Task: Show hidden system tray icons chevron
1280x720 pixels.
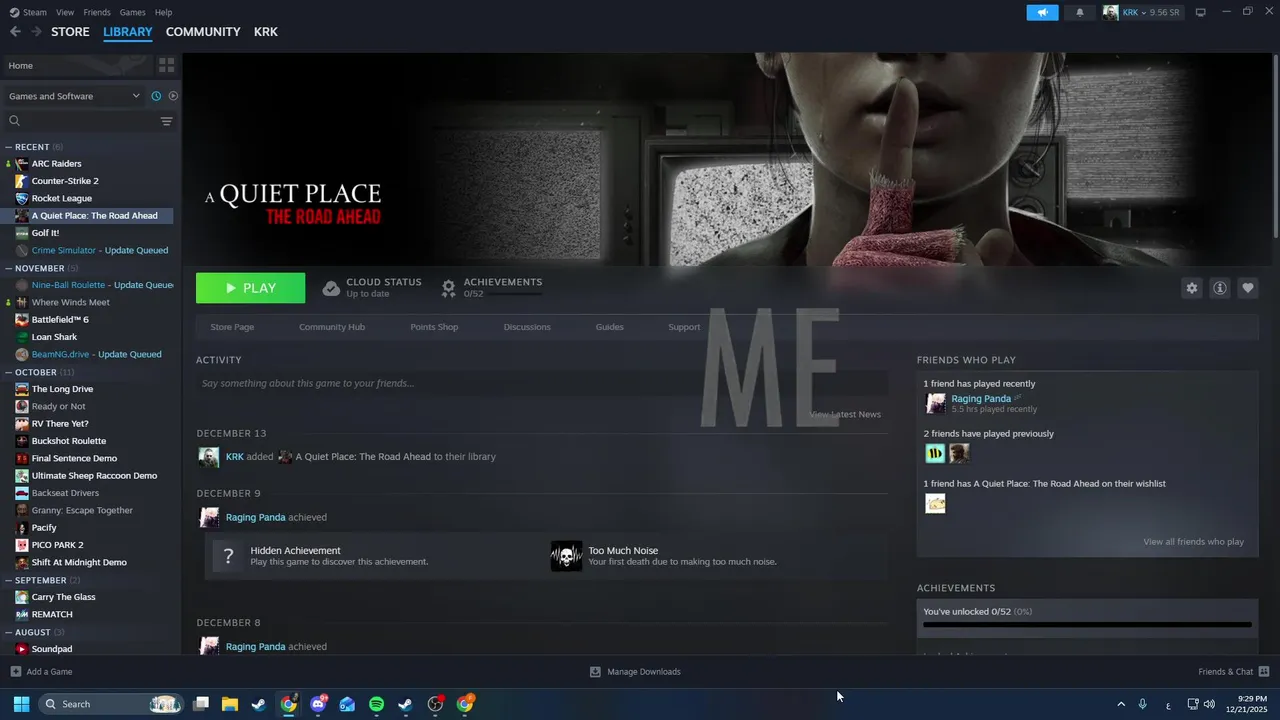Action: [1121, 704]
